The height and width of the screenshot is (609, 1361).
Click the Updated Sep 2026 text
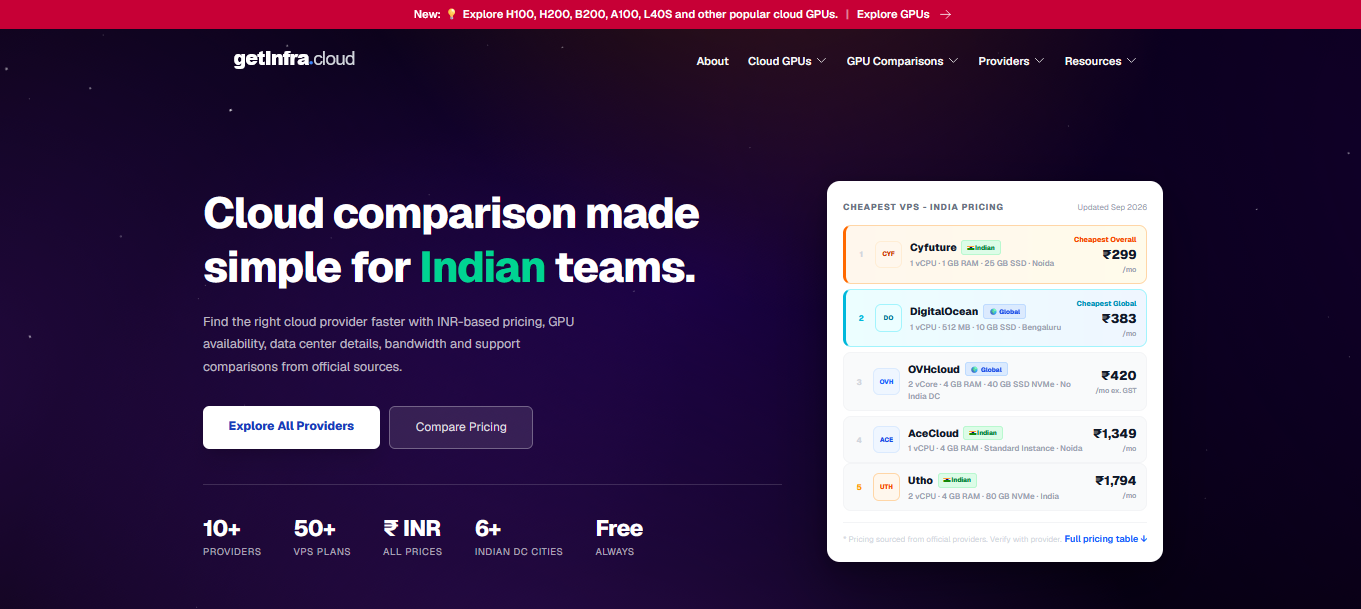[x=1112, y=208]
